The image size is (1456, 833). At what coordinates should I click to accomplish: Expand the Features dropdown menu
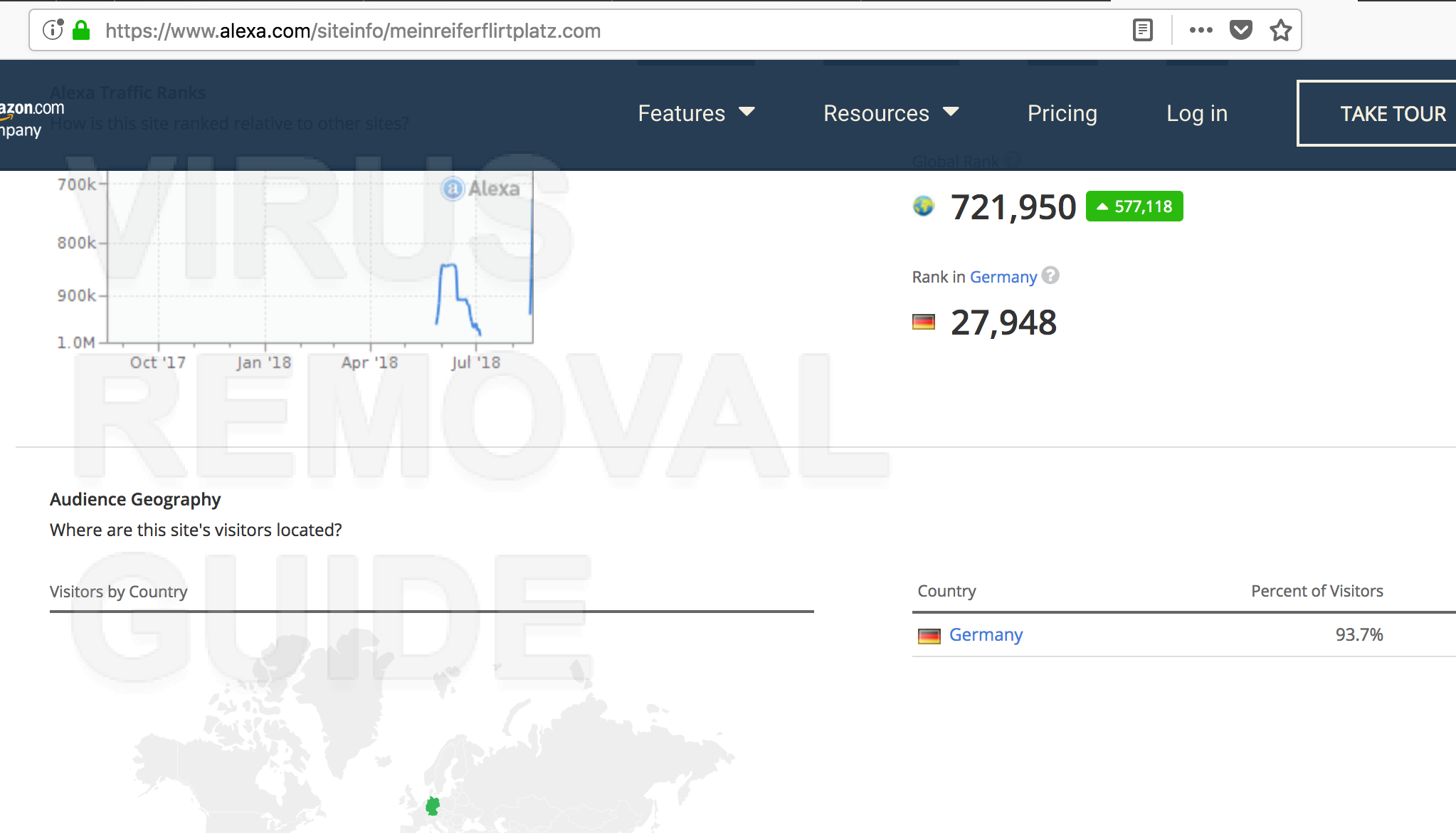696,113
